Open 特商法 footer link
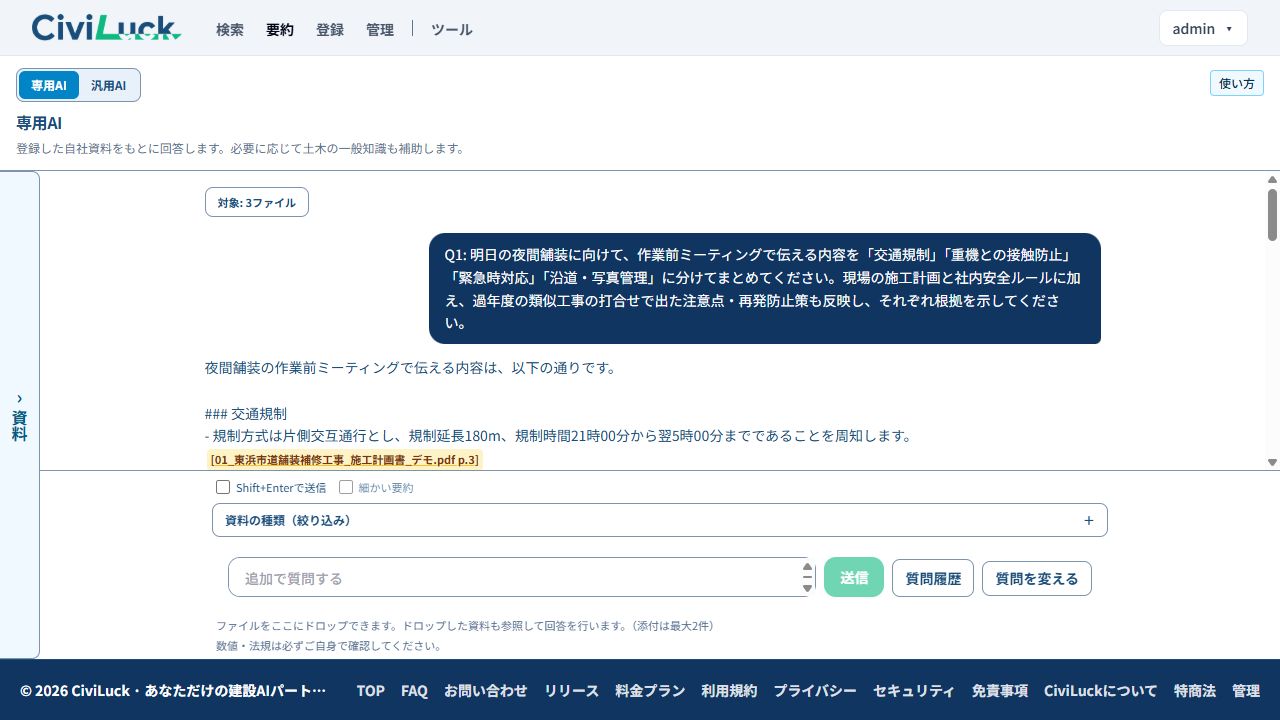1280x720 pixels. tap(1195, 690)
